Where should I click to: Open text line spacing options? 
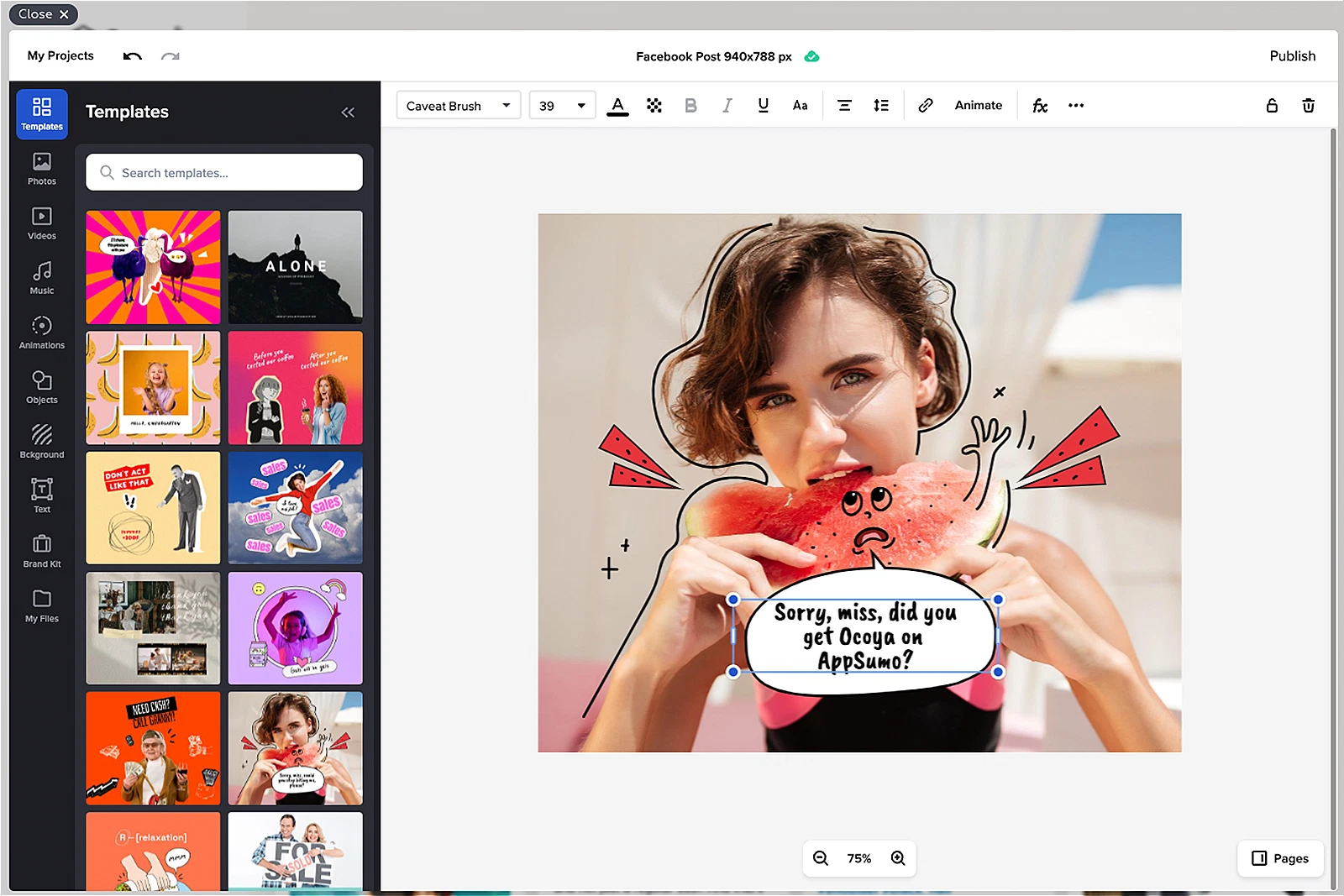coord(880,106)
